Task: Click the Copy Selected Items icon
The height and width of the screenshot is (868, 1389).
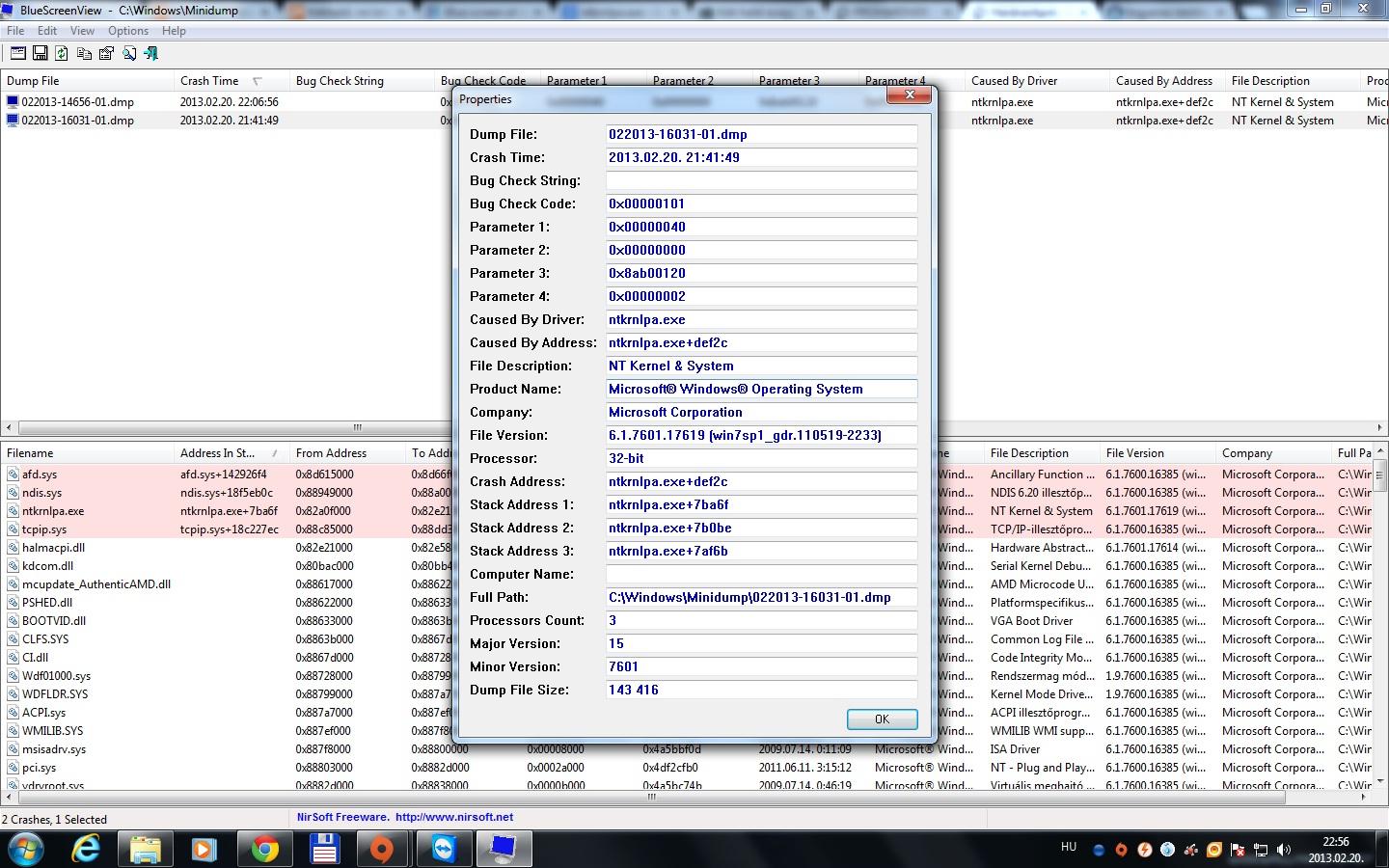Action: [x=85, y=54]
